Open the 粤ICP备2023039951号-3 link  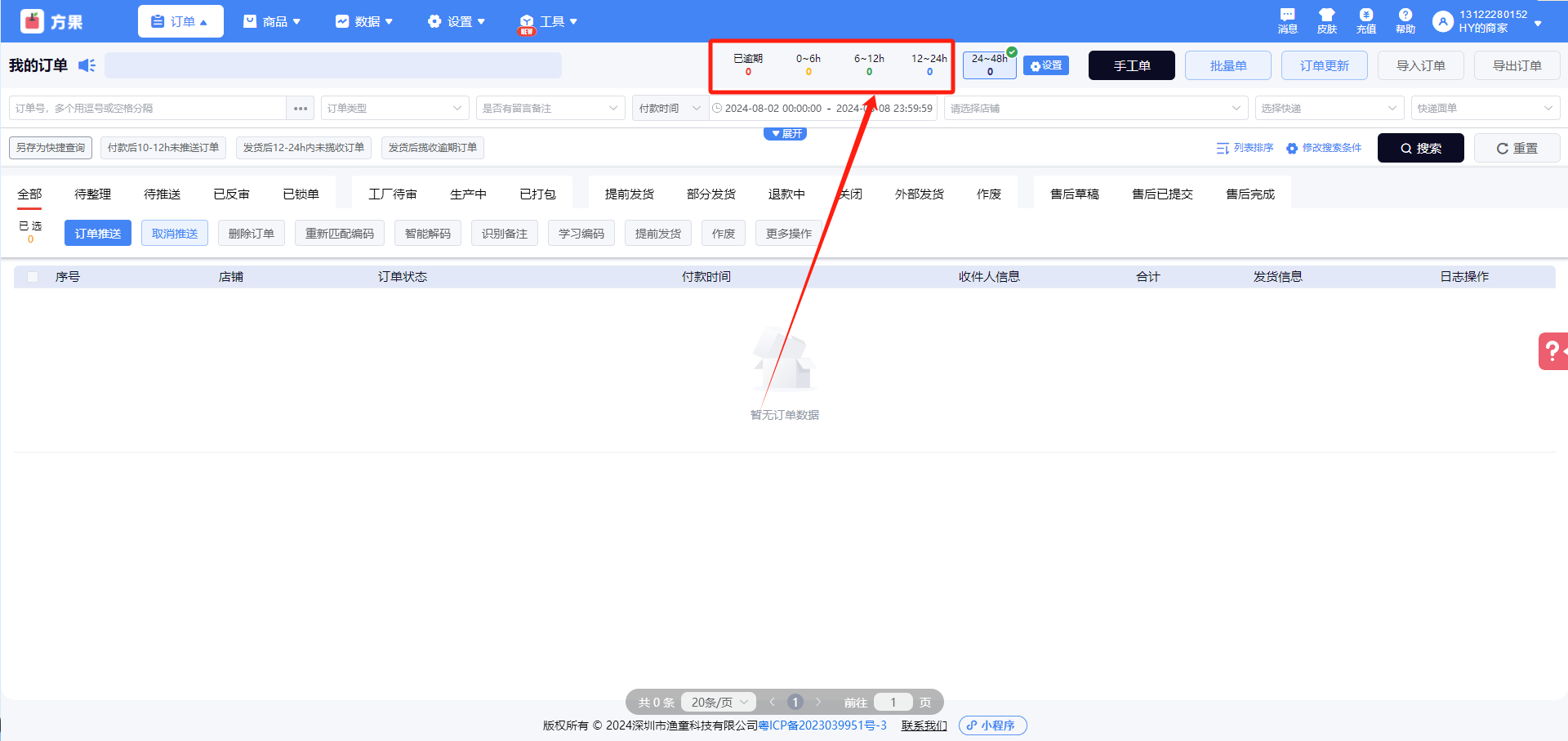click(x=822, y=725)
